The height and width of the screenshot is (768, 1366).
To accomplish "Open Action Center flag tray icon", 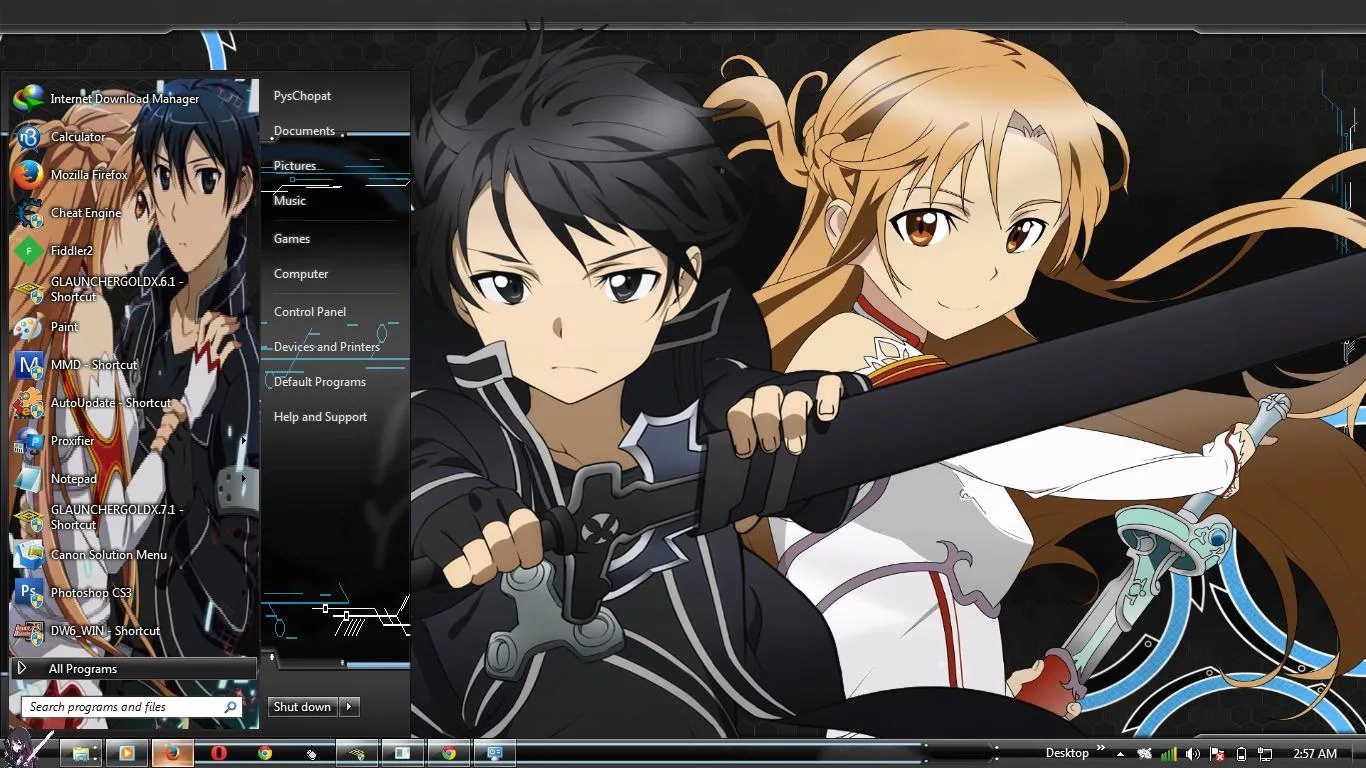I will tap(1218, 754).
